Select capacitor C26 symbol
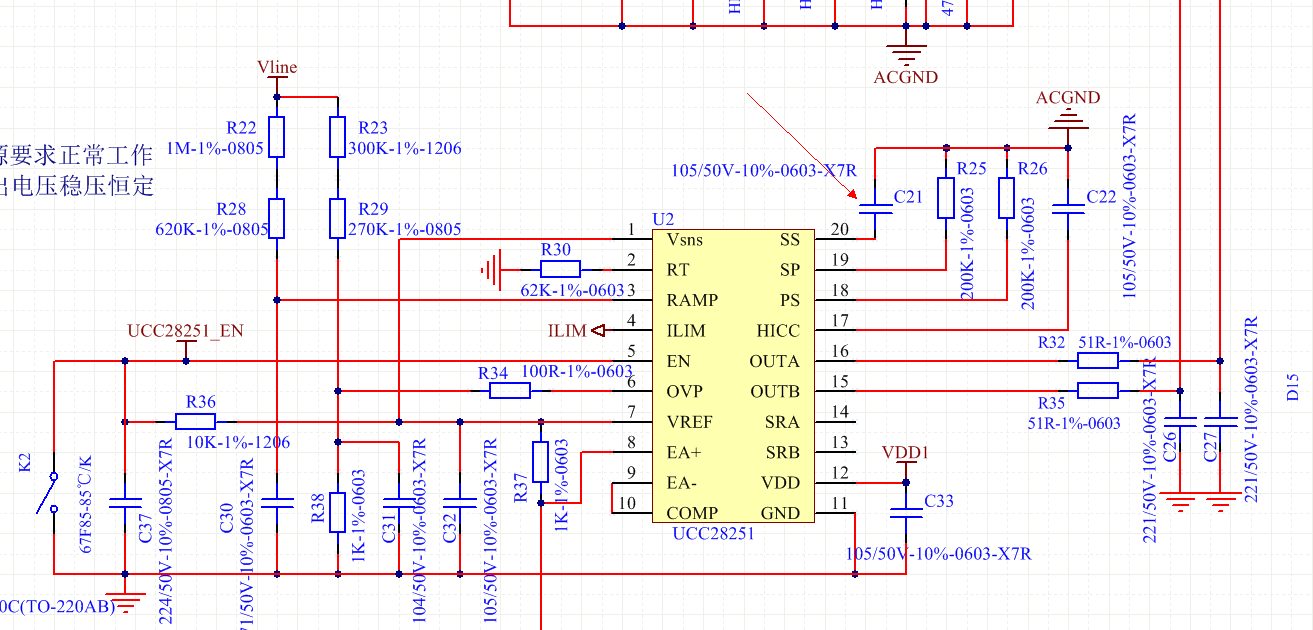Viewport: 1313px width, 630px height. tap(1180, 421)
